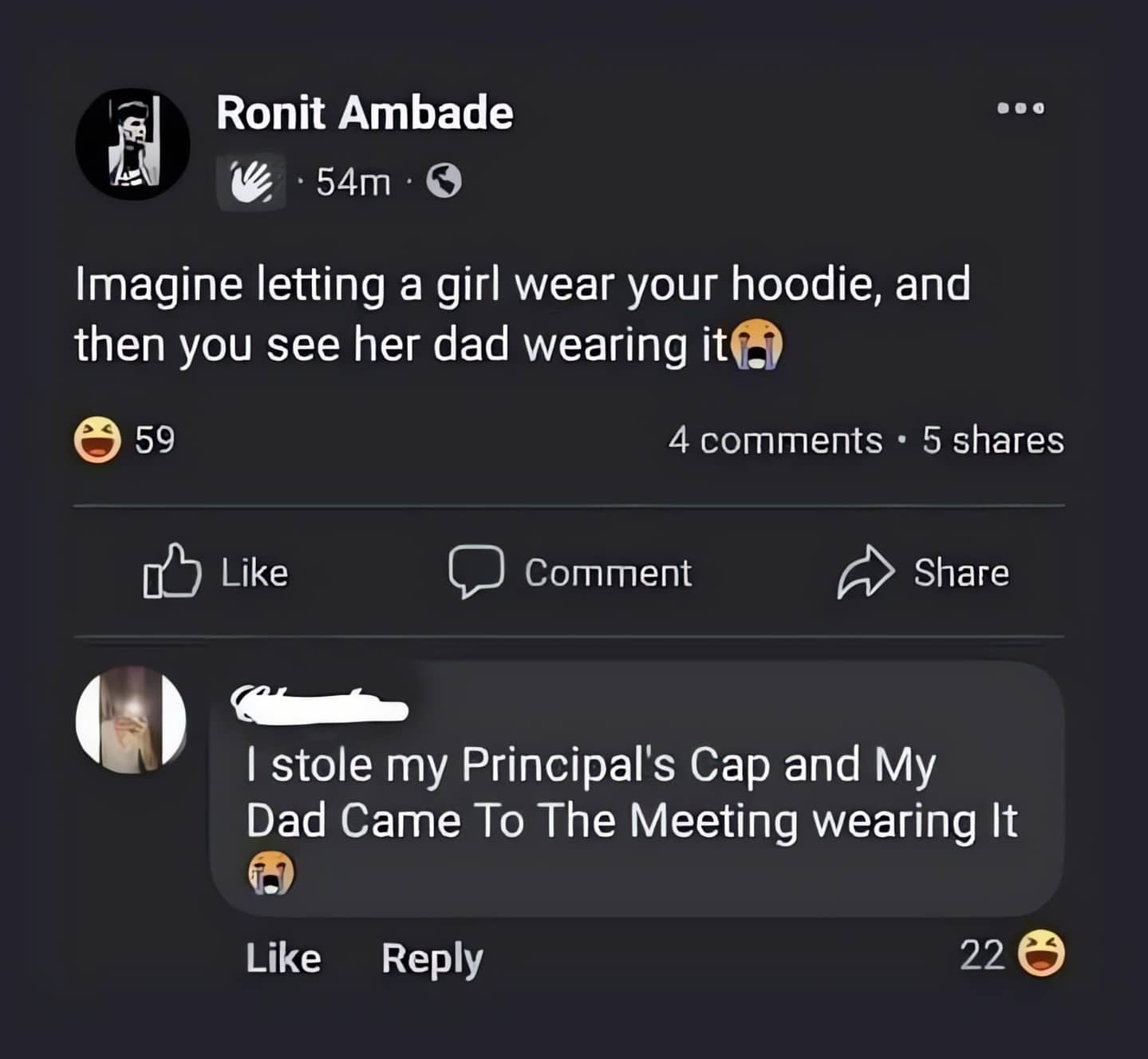Click the thumbs-up Like icon
The image size is (1148, 1059).
pyautogui.click(x=172, y=571)
